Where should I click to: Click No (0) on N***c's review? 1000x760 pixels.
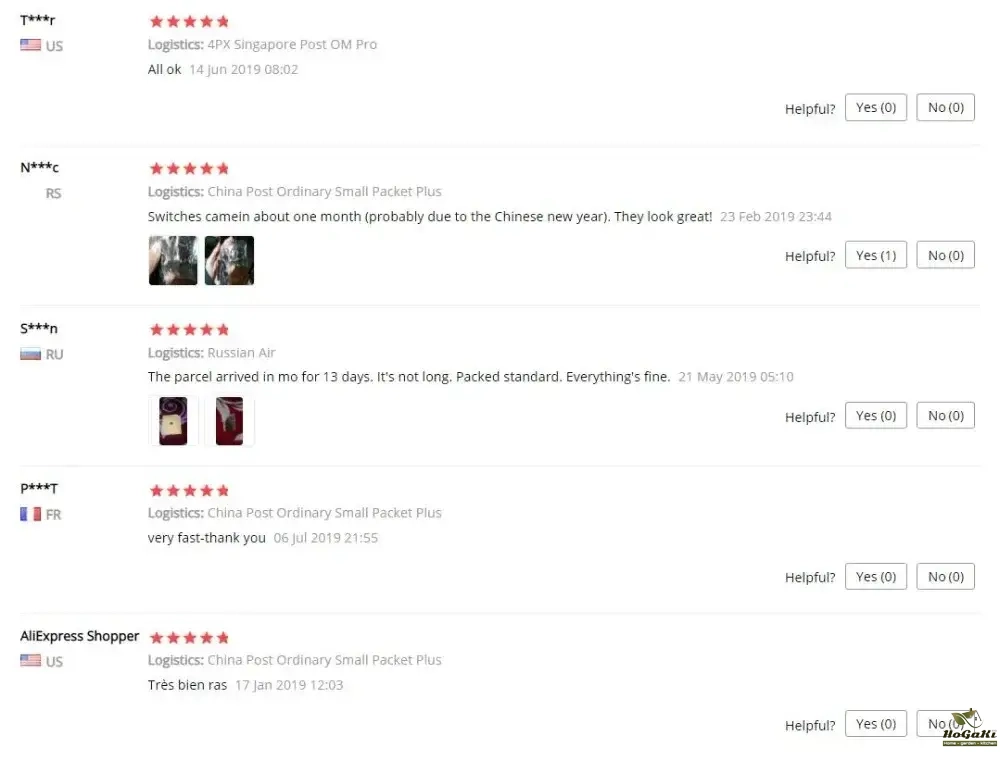coord(945,255)
